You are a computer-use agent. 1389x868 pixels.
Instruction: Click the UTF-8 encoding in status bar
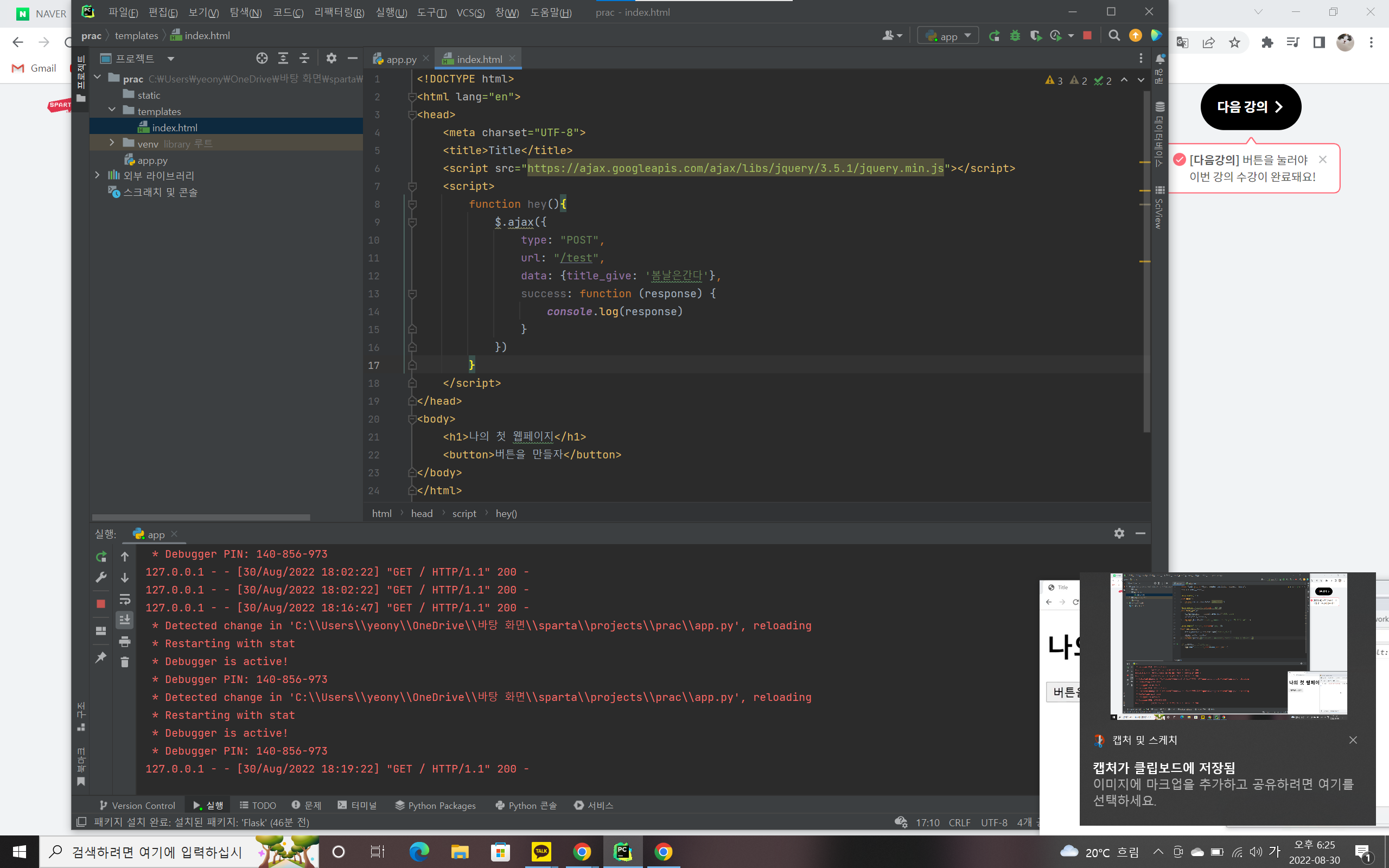tap(994, 822)
